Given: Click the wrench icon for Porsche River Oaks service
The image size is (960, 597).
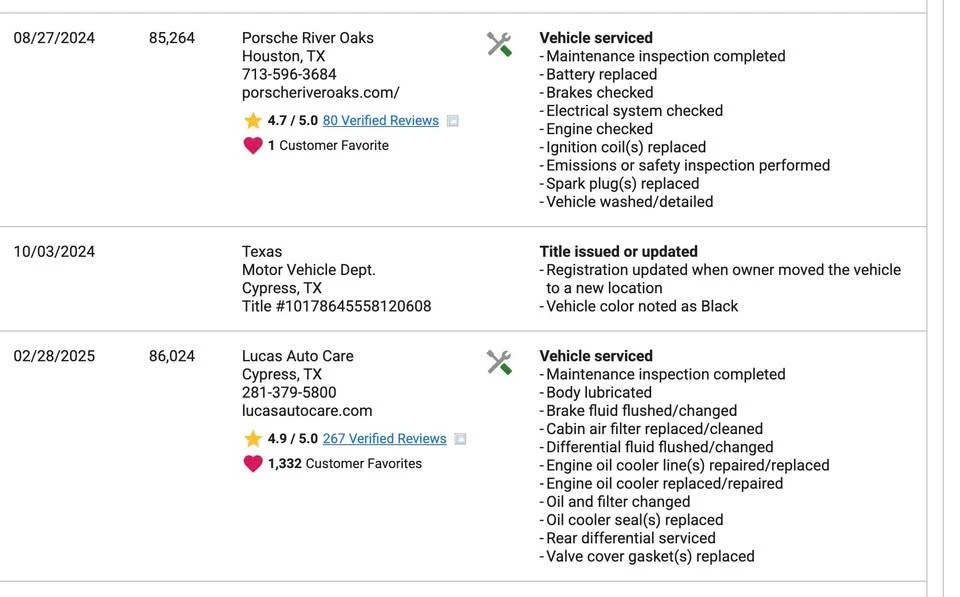Looking at the screenshot, I should point(499,45).
